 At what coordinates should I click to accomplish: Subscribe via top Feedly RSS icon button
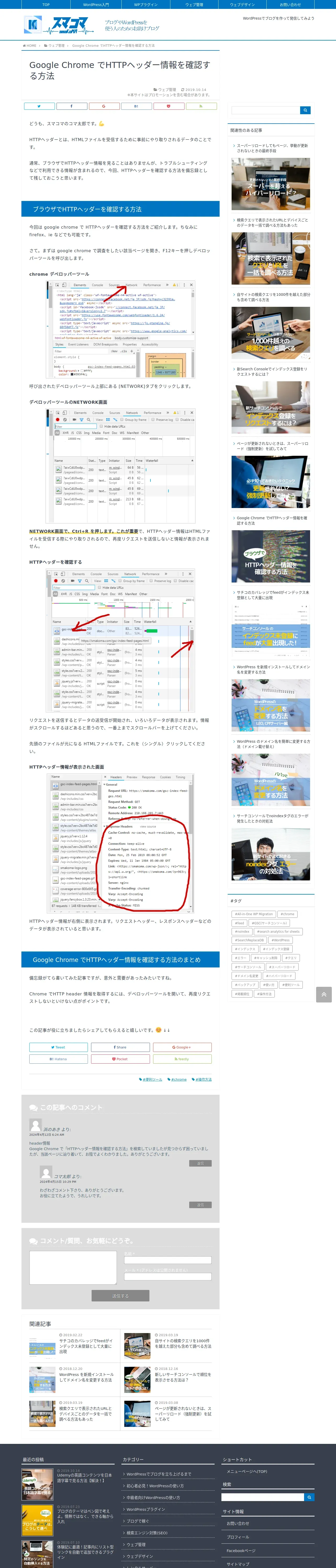(x=201, y=106)
